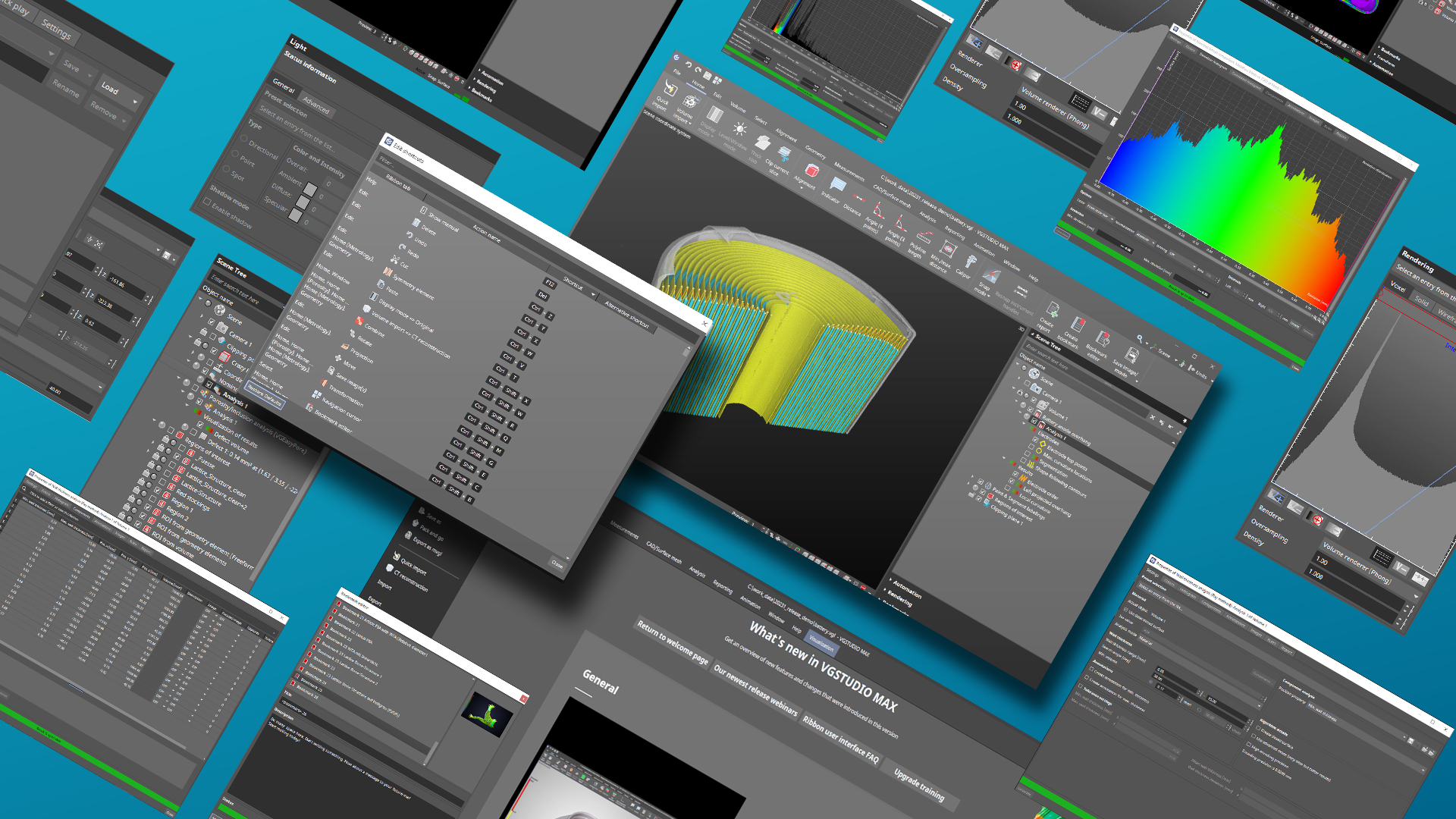Screen dimensions: 1456x819
Task: Click the Save image/movie icon
Action: pyautogui.click(x=1131, y=356)
